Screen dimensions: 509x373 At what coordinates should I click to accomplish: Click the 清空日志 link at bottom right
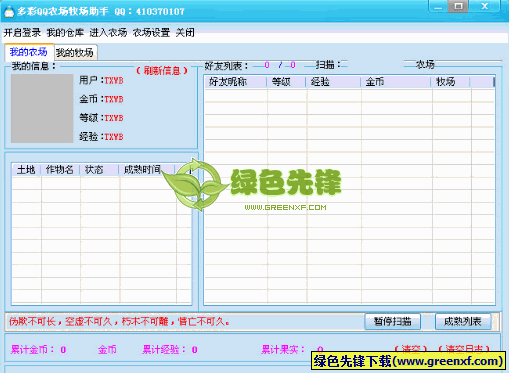pyautogui.click(x=464, y=349)
